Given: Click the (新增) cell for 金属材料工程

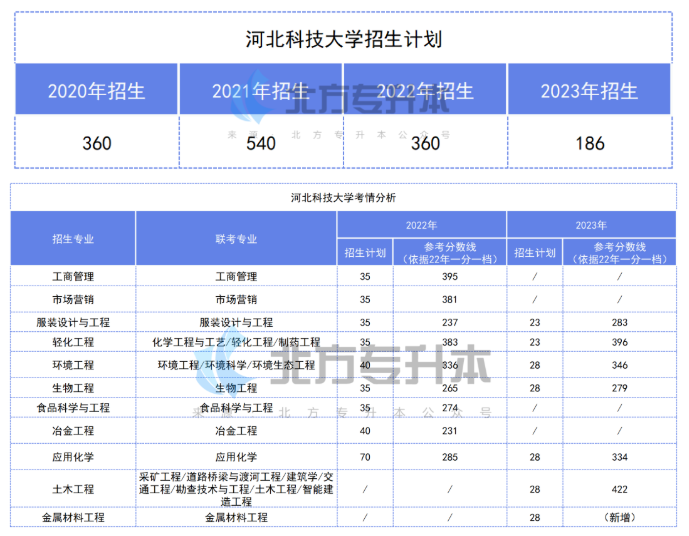Looking at the screenshot, I should (619, 517).
